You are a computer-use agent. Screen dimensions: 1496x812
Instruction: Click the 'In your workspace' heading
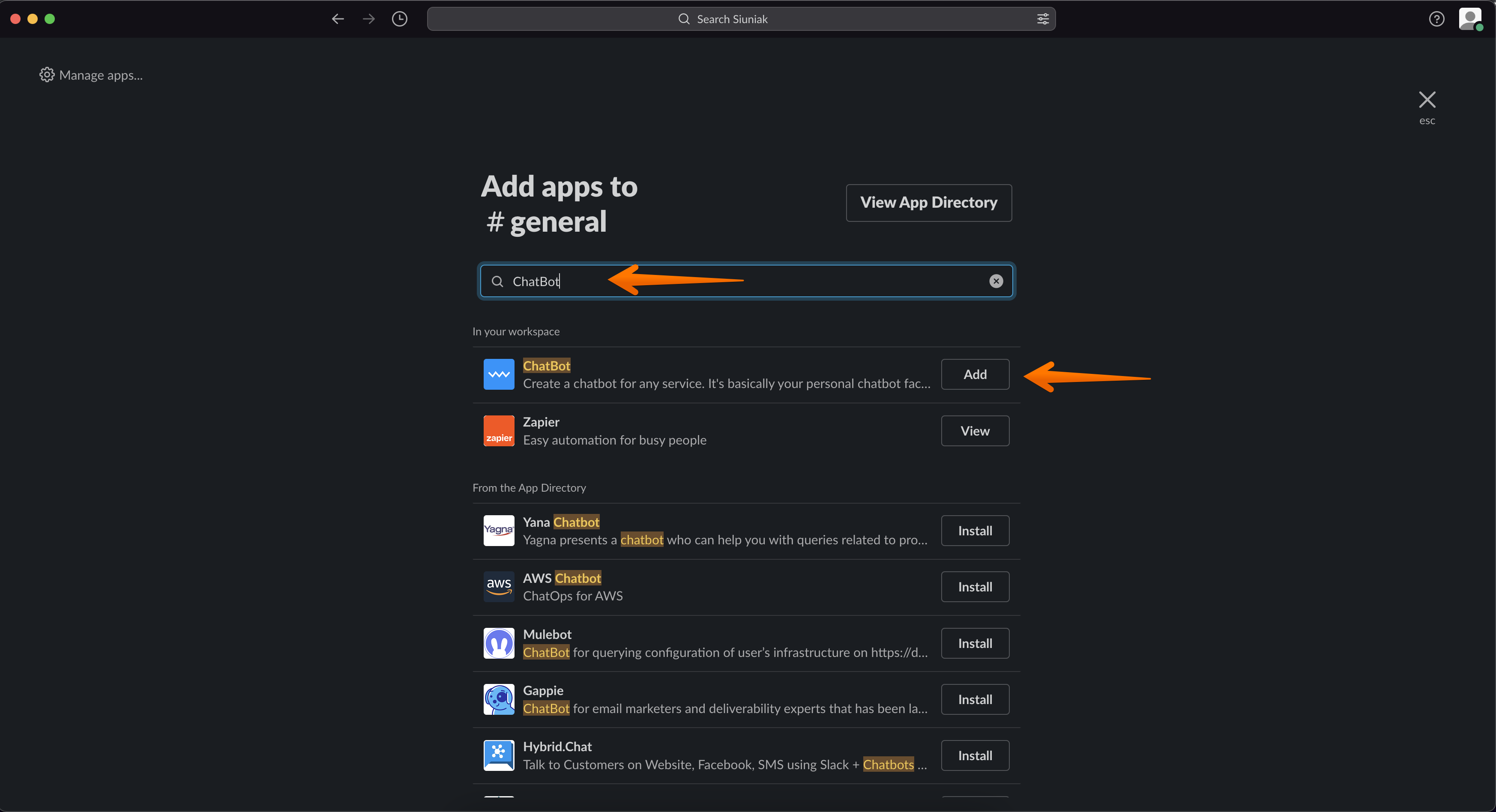(x=516, y=331)
